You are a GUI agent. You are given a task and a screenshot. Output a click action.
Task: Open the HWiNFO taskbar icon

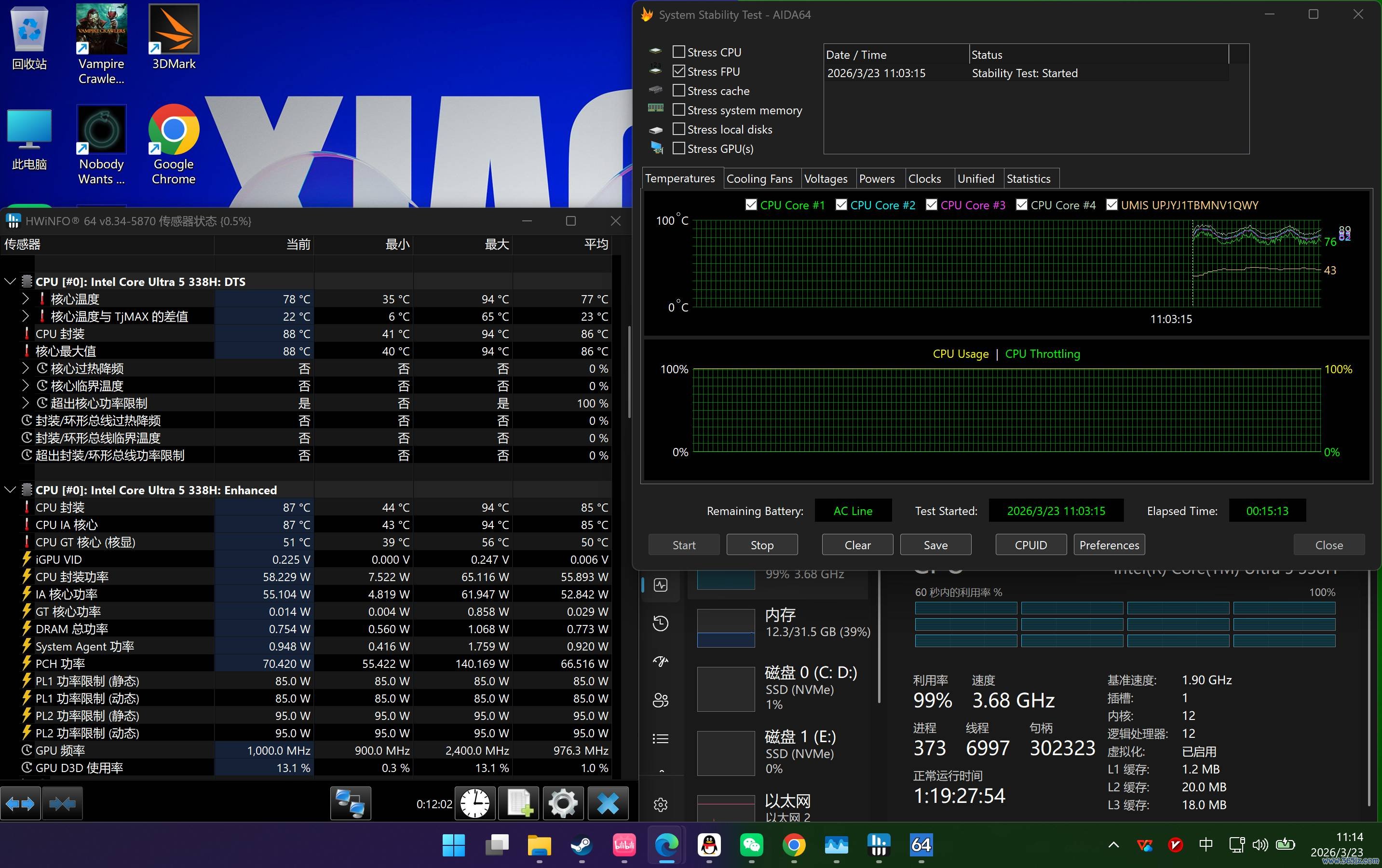click(879, 845)
